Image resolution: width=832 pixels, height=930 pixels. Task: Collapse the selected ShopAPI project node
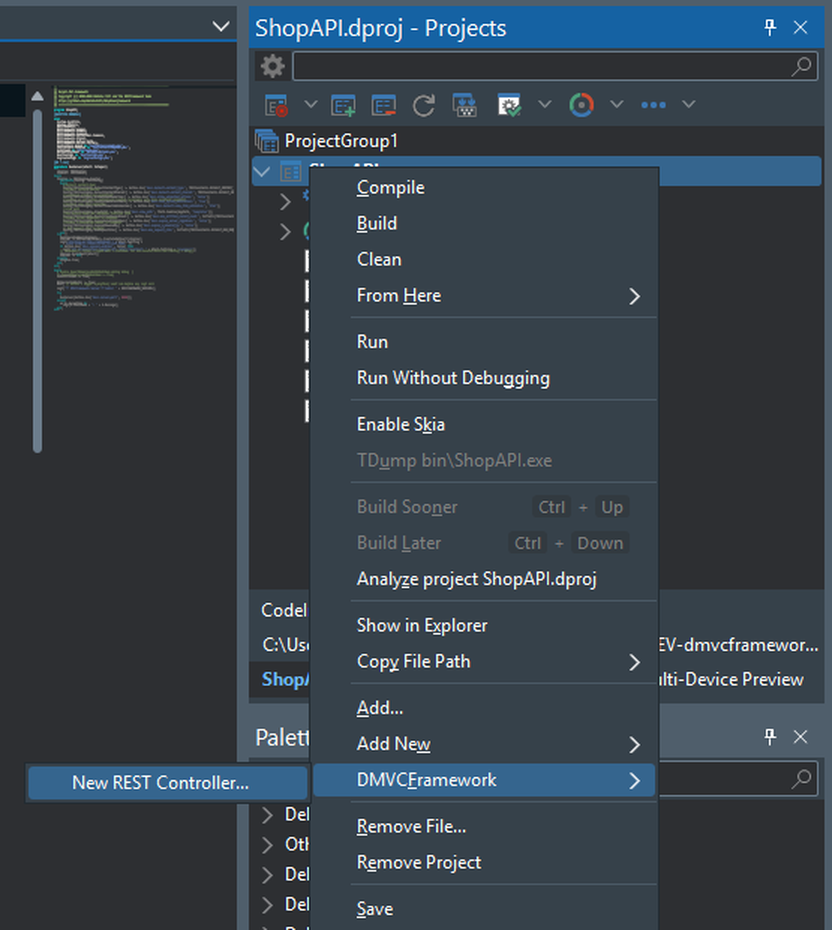pyautogui.click(x=262, y=172)
